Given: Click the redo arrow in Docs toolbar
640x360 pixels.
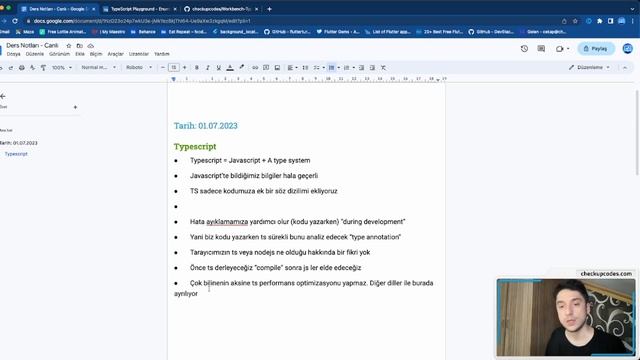Looking at the screenshot, I should (11, 68).
